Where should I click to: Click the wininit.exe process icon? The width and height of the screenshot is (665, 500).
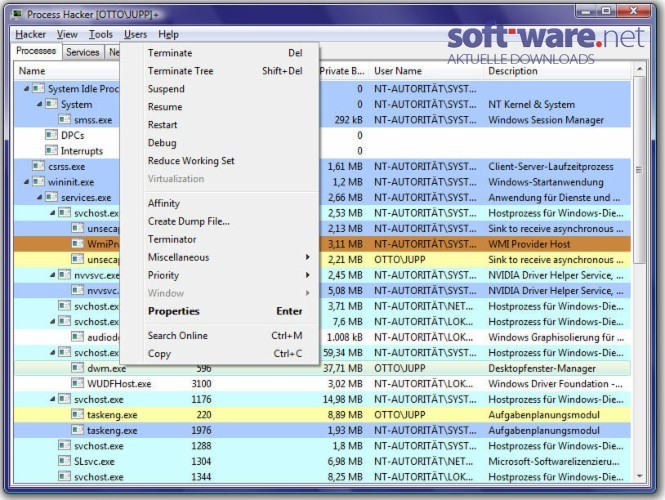click(x=39, y=182)
